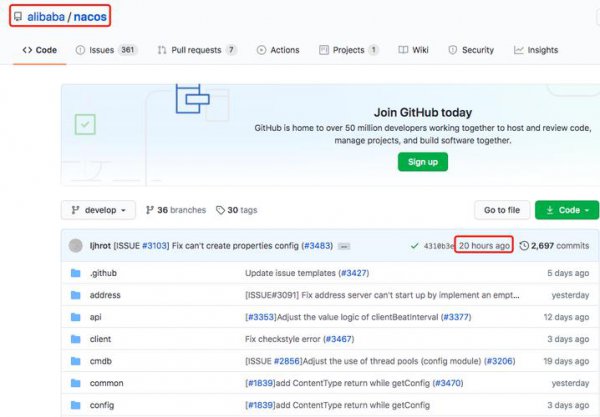Click the Sign up button
This screenshot has height=417, width=600.
[x=422, y=162]
